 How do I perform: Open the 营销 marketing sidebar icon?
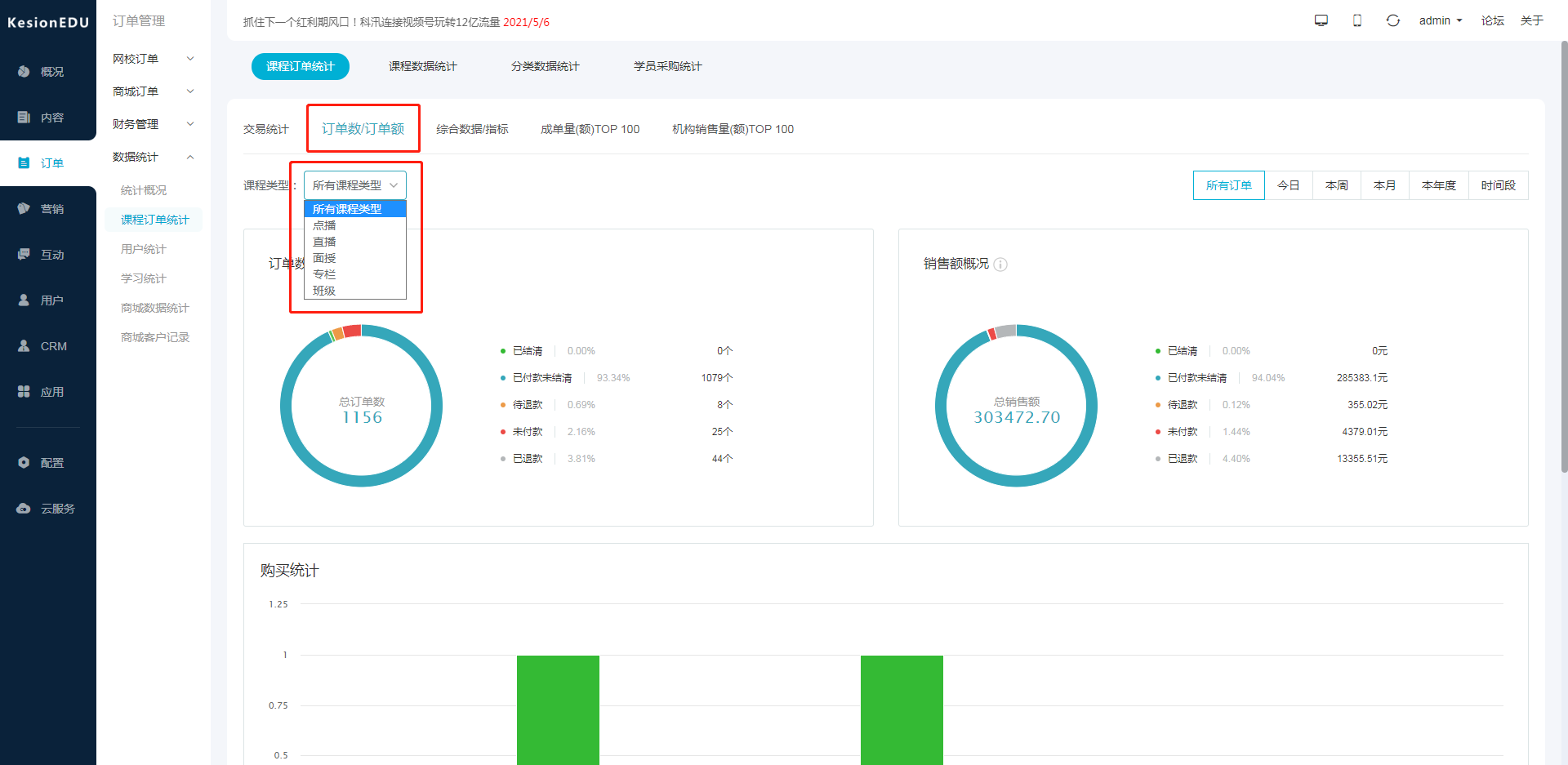point(24,209)
